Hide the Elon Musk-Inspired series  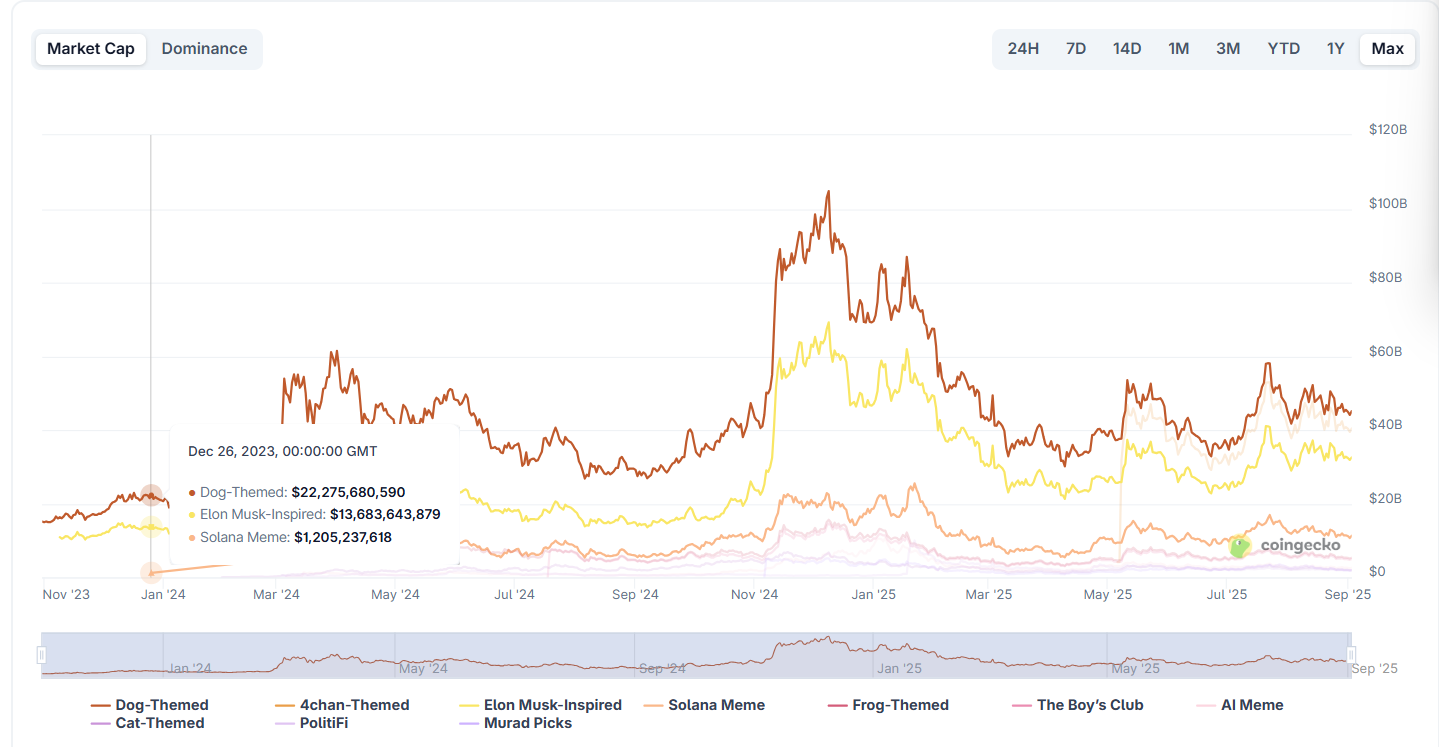[x=540, y=705]
